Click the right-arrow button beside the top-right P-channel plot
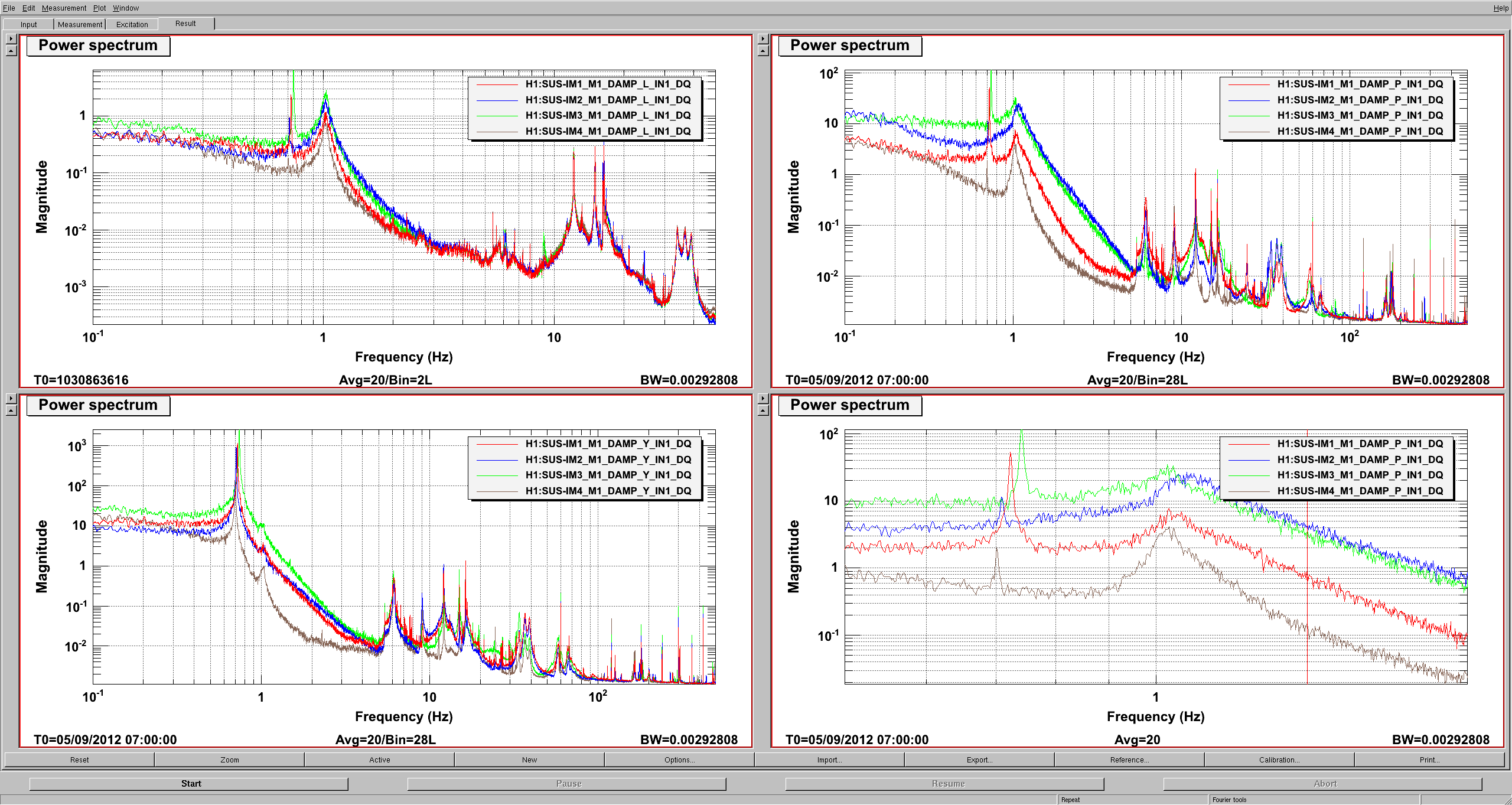 coord(763,39)
